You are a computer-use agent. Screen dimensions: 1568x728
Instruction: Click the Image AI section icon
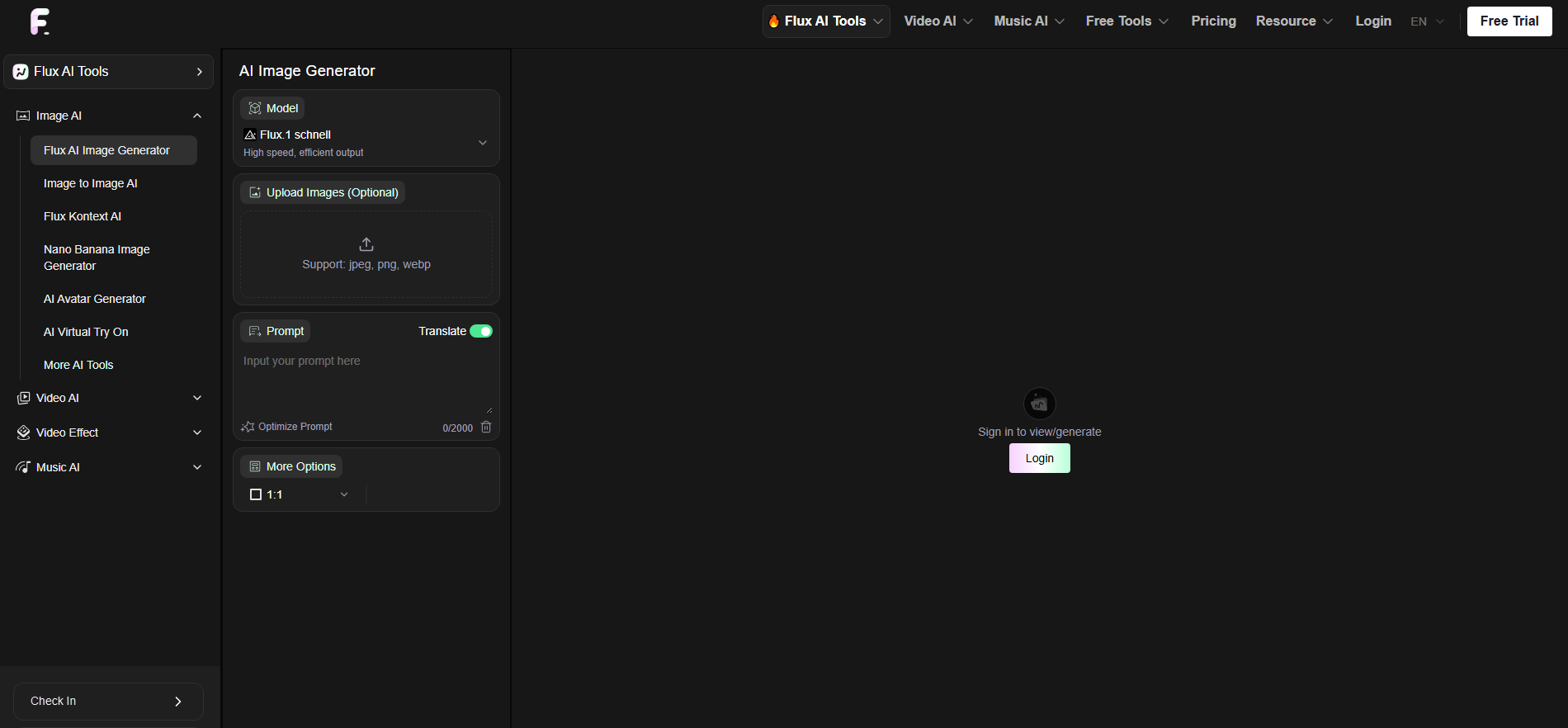pos(23,116)
